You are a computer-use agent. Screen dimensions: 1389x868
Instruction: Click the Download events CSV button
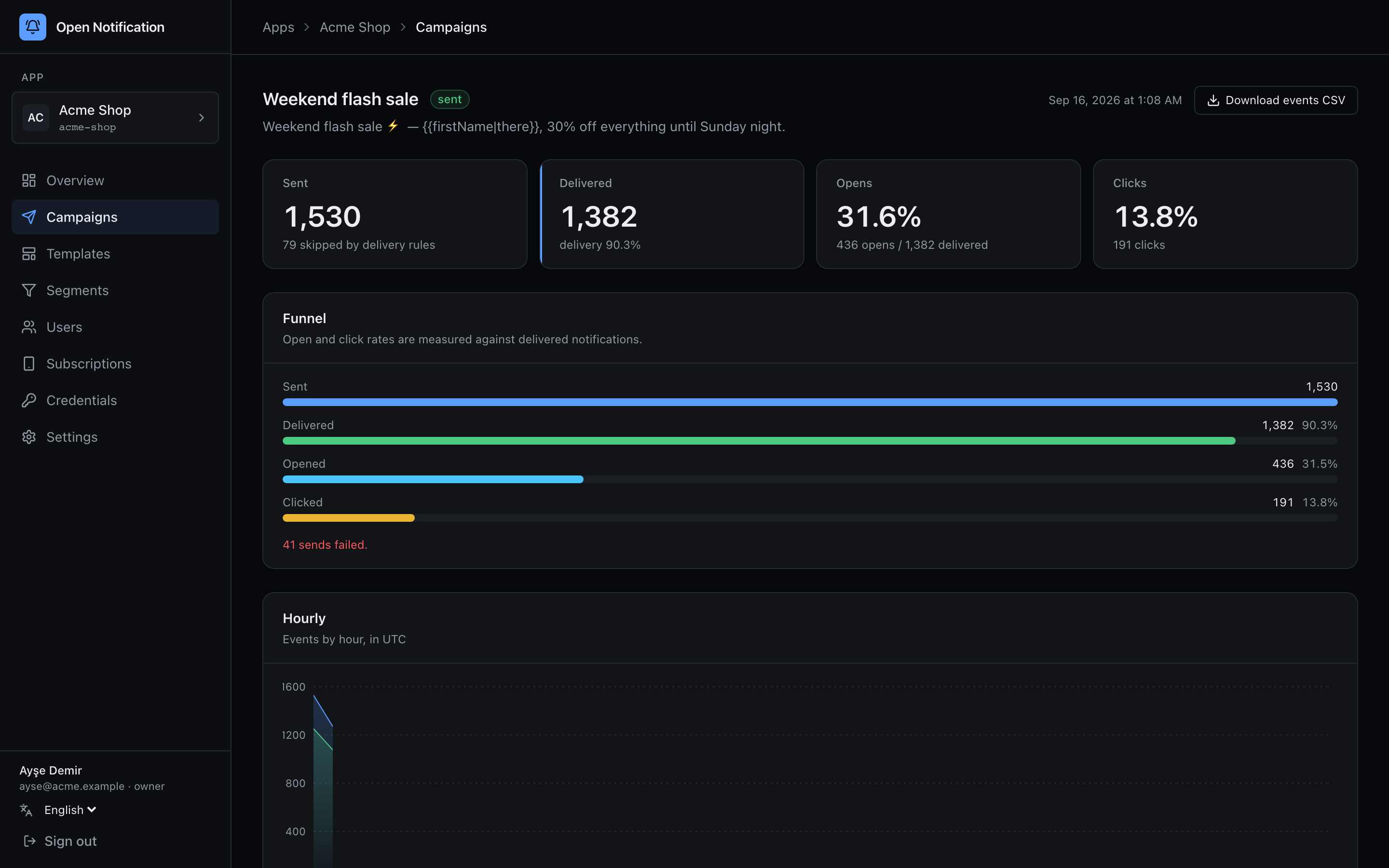(1275, 100)
